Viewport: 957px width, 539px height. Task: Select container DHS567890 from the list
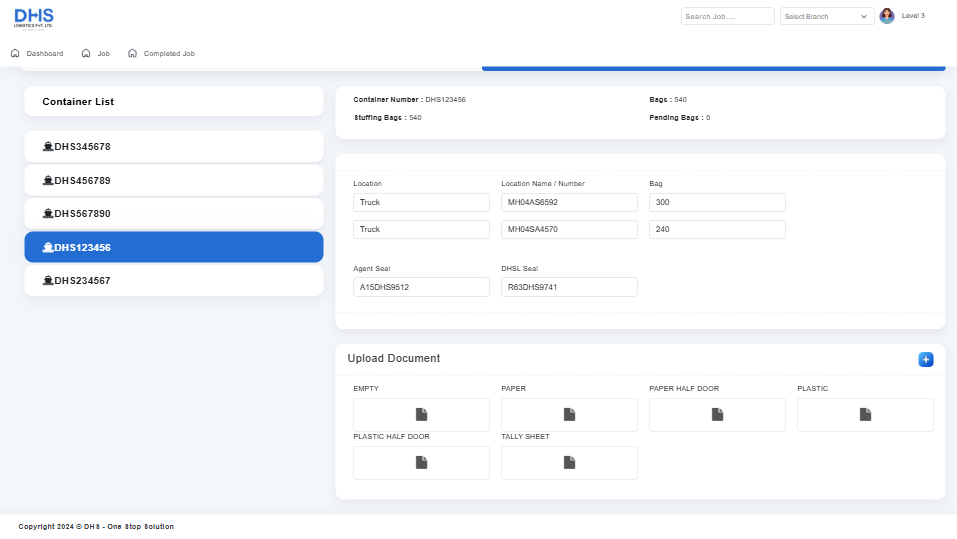click(173, 214)
